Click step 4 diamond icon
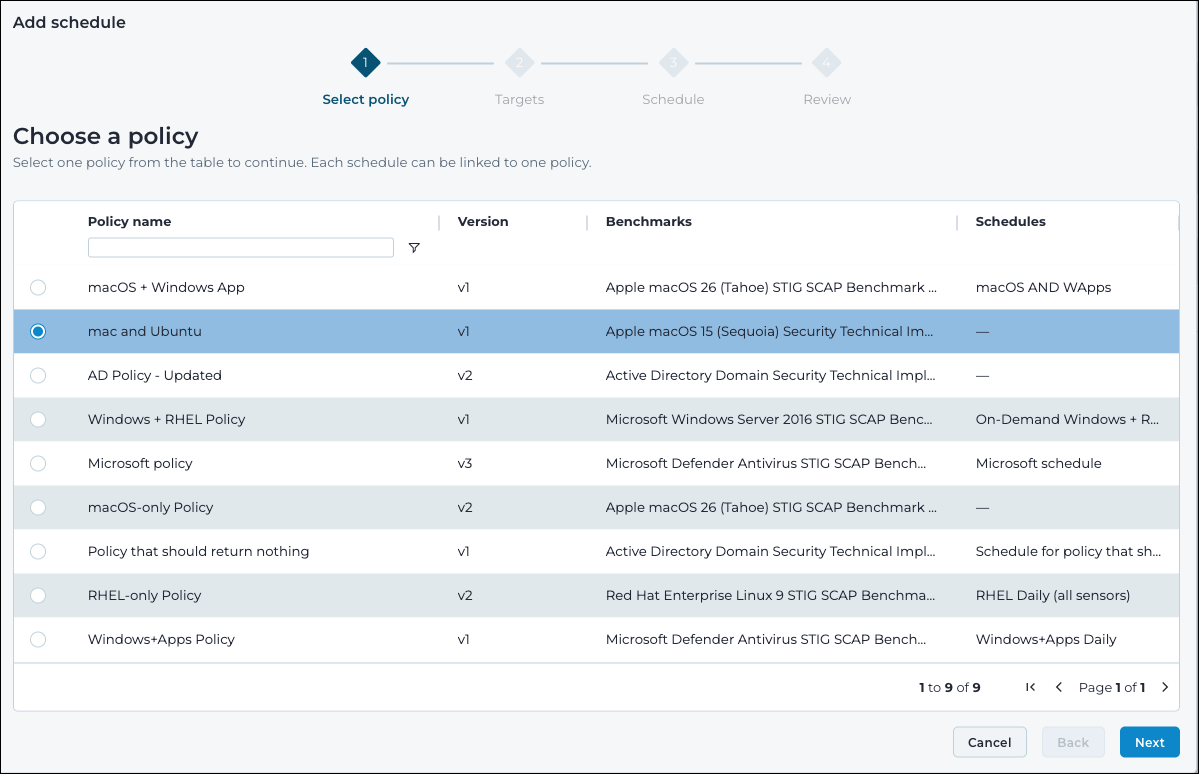The image size is (1199, 774). (x=827, y=63)
